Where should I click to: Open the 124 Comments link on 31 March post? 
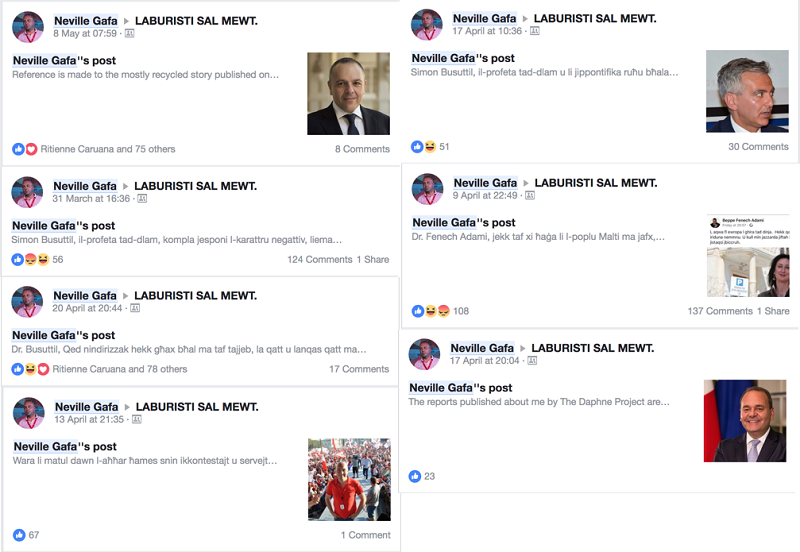tap(320, 260)
